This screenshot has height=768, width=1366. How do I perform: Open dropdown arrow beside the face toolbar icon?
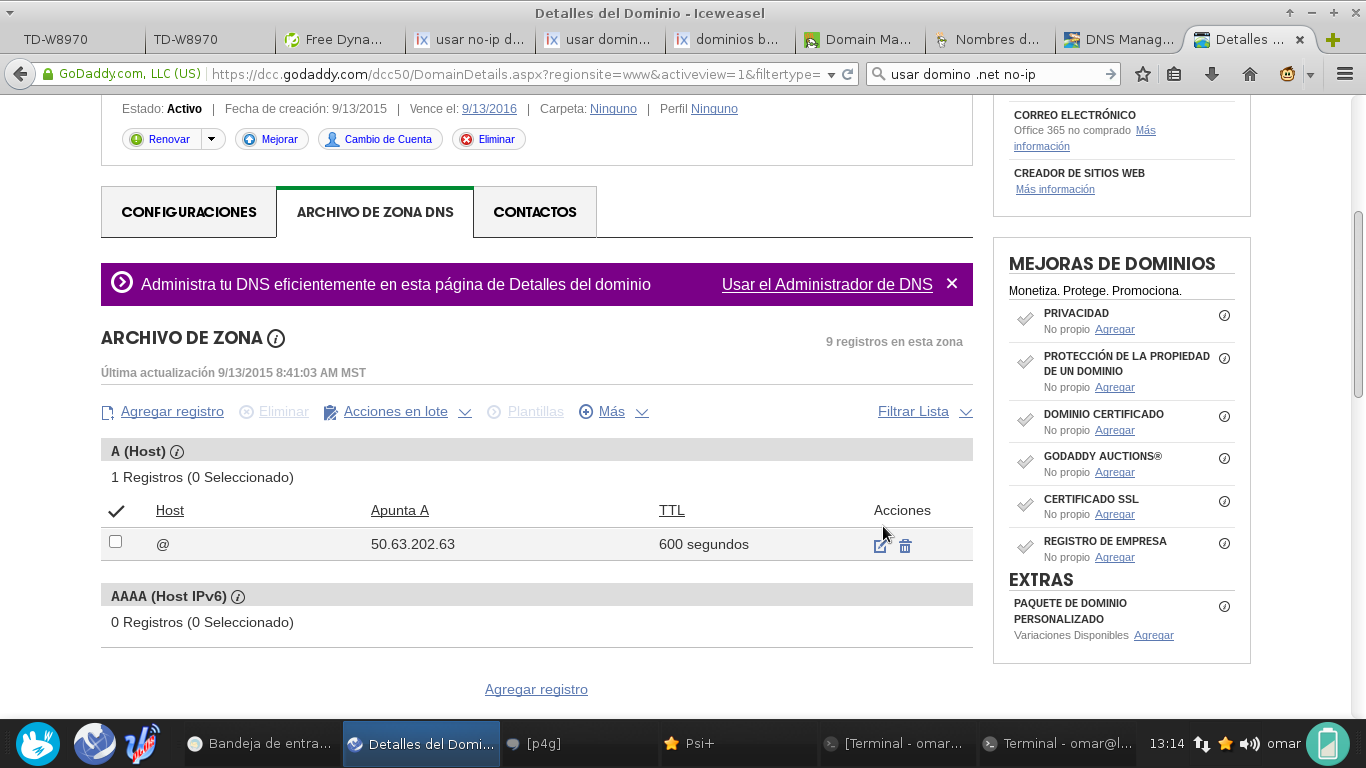click(x=1310, y=75)
